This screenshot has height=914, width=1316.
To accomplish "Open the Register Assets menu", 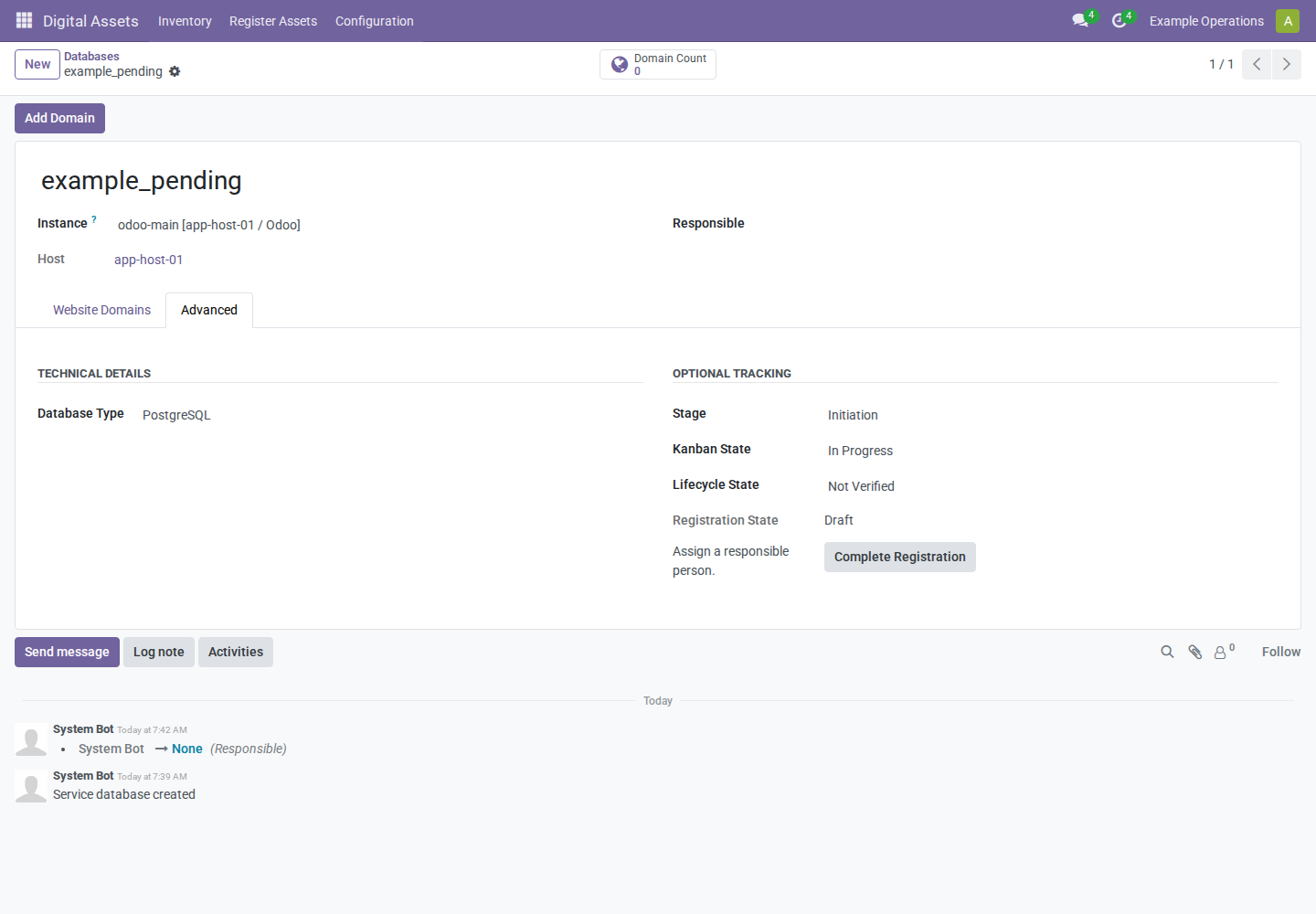I will [x=273, y=21].
